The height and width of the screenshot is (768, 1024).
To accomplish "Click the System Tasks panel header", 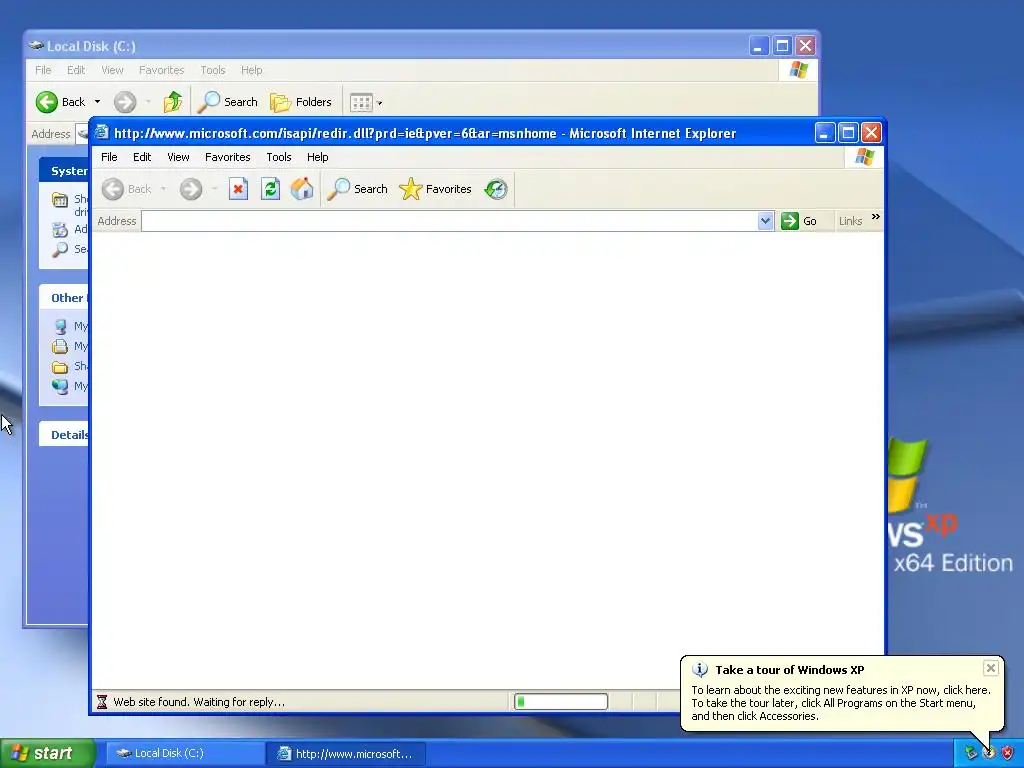I will (64, 170).
